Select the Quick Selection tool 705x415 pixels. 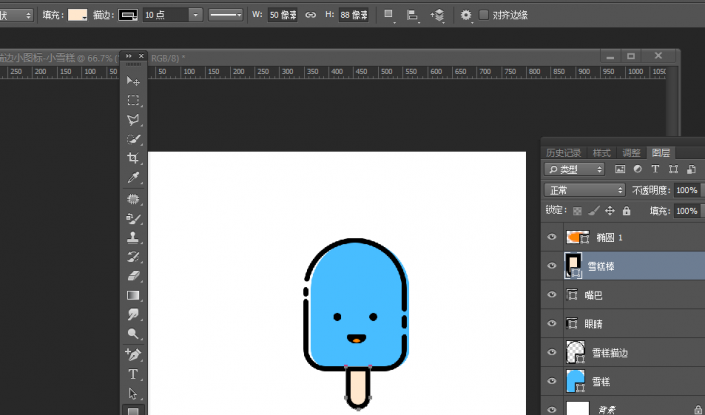[133, 139]
